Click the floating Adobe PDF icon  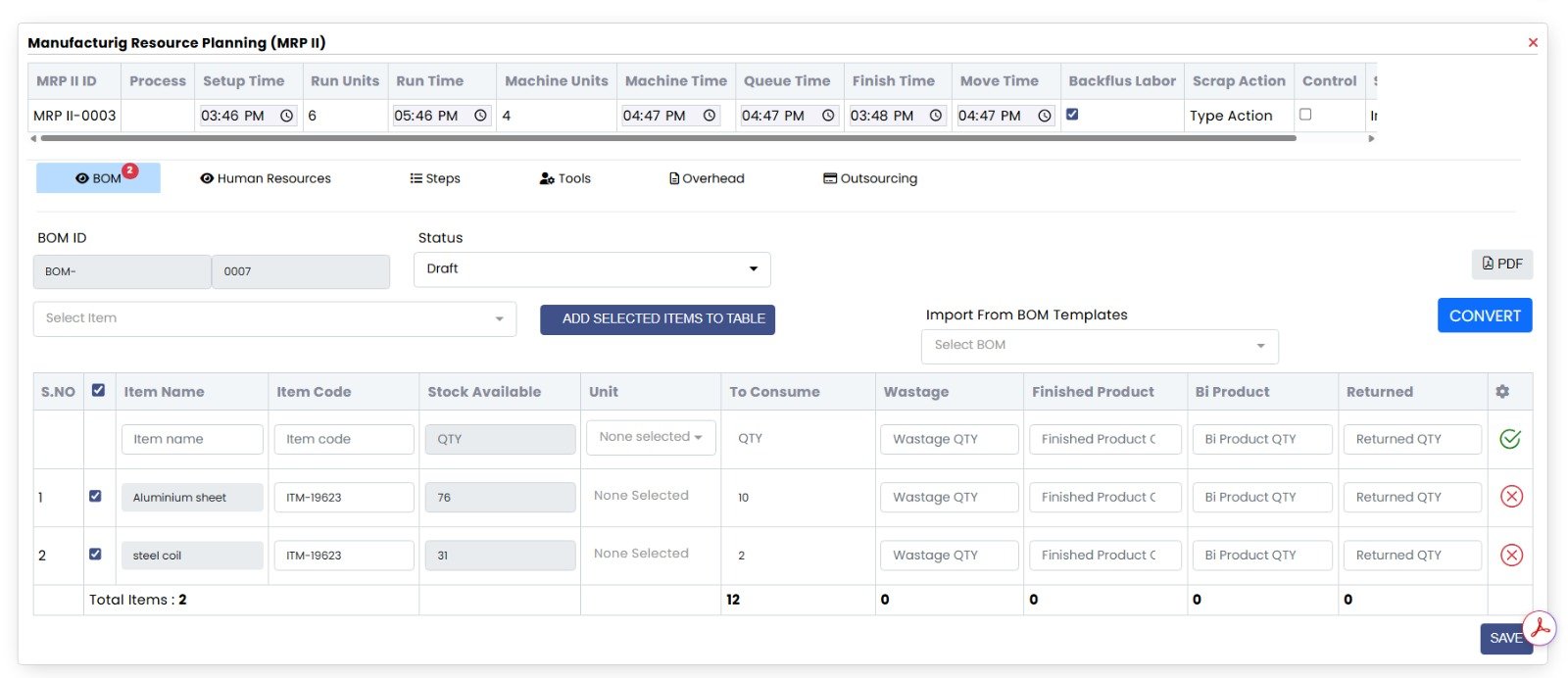[x=1540, y=628]
